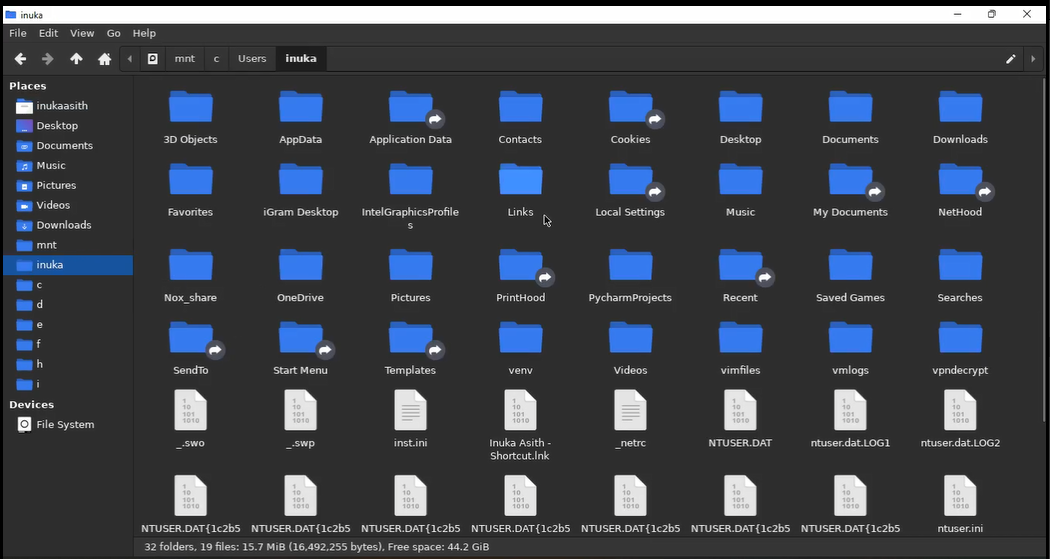The width and height of the screenshot is (1050, 559).
Task: Go to parent folder with up arrow
Action: point(76,59)
